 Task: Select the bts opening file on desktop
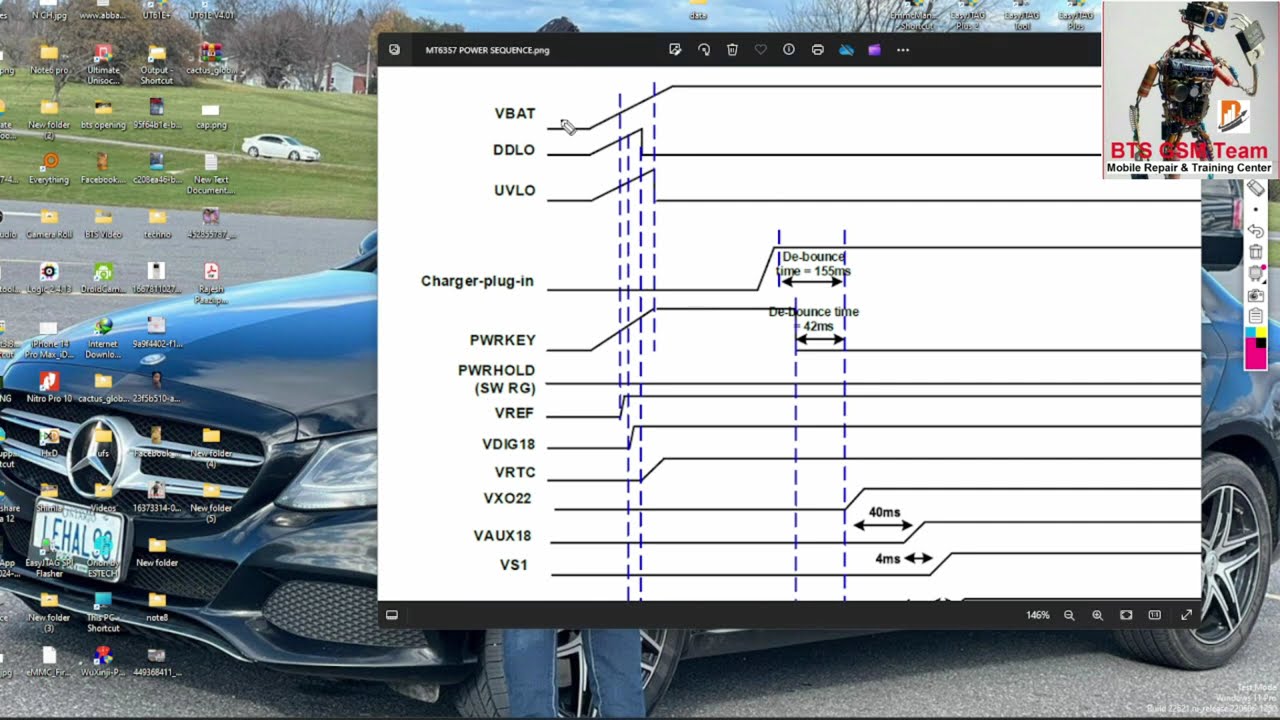pos(103,112)
